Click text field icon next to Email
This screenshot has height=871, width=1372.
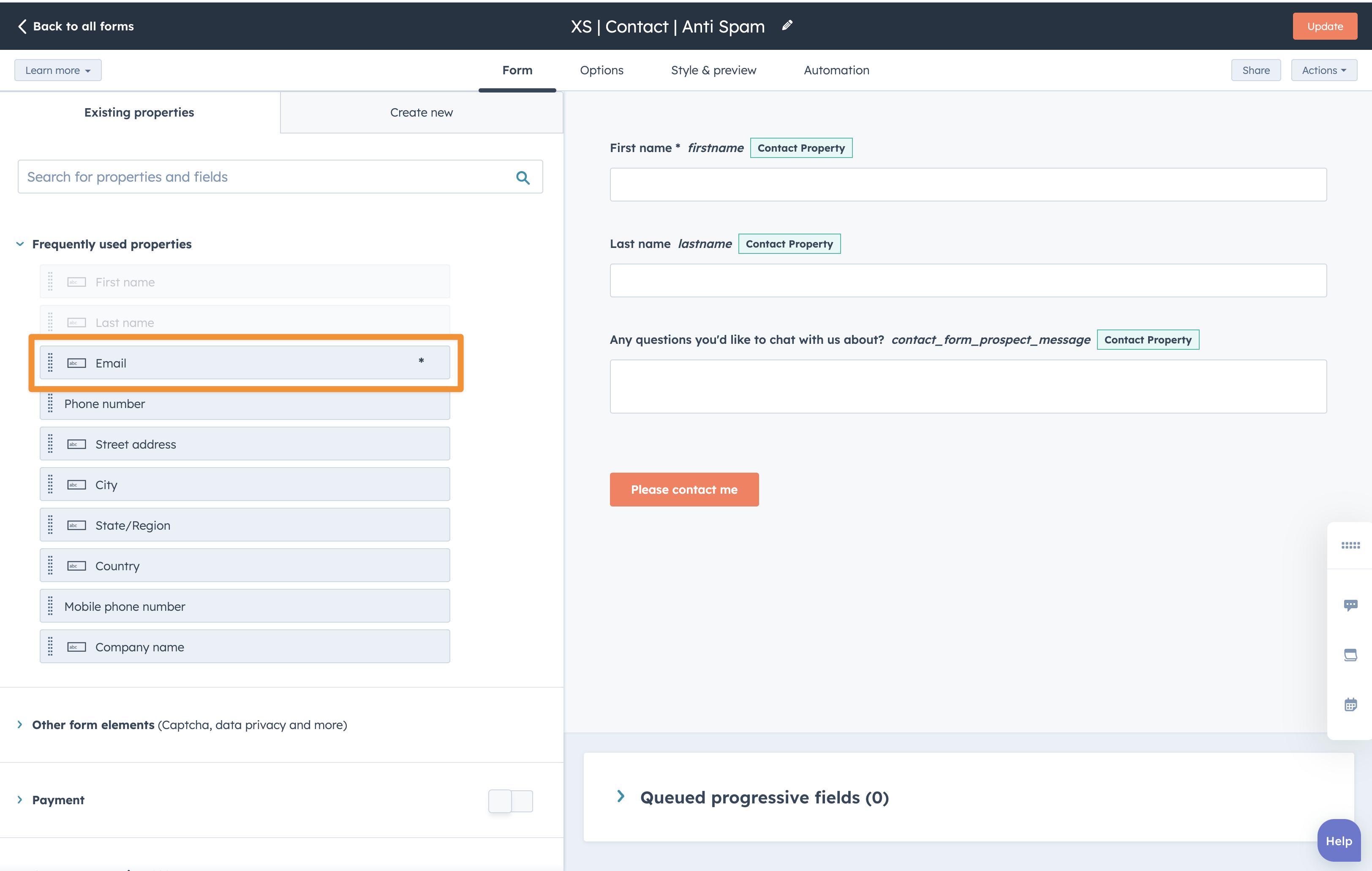coord(76,363)
